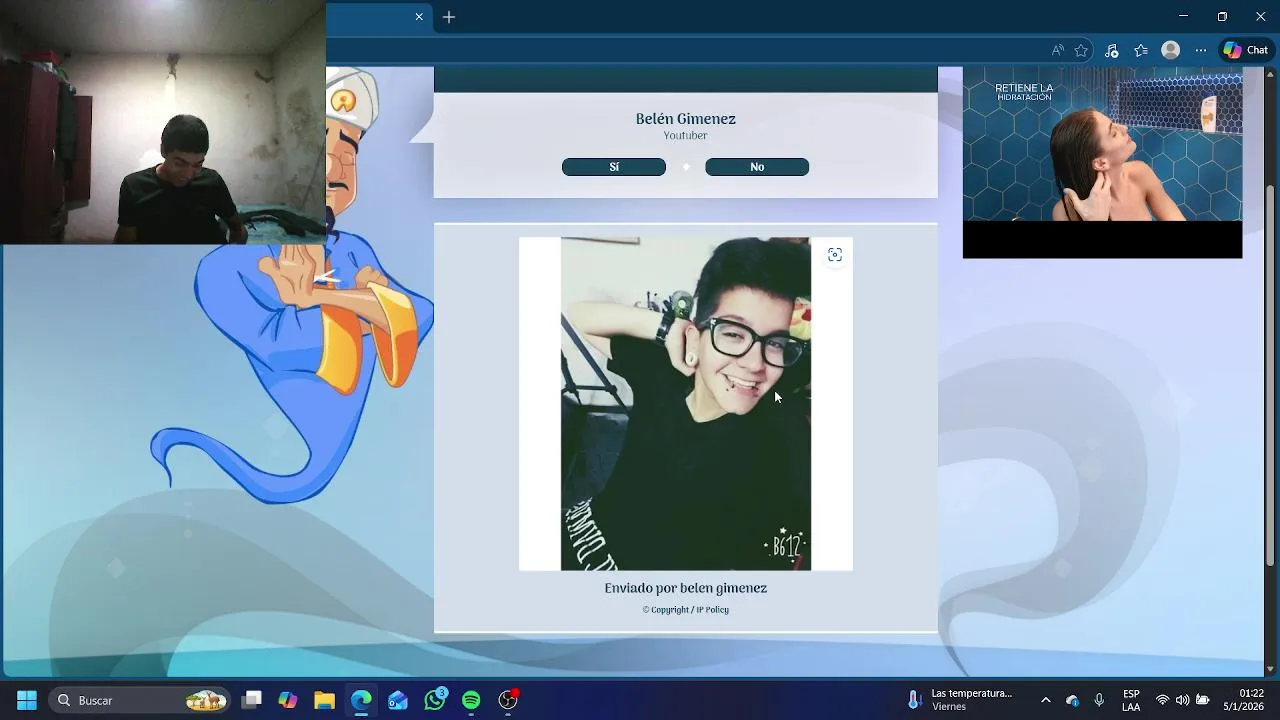Screen dimensions: 1280x720
Task: Add this page to favorites with the star
Action: 1081,50
